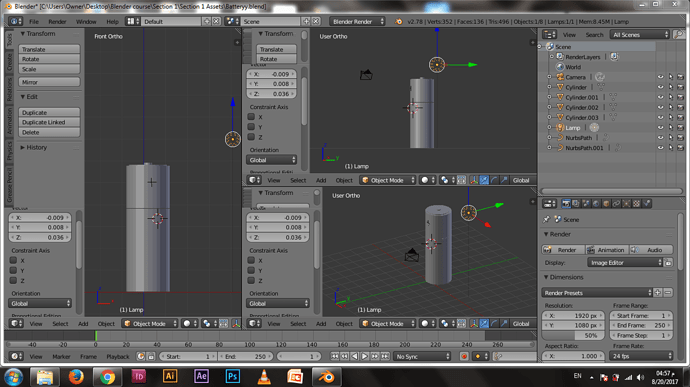
Task: Jump to end frame playback icon
Action: 385,356
